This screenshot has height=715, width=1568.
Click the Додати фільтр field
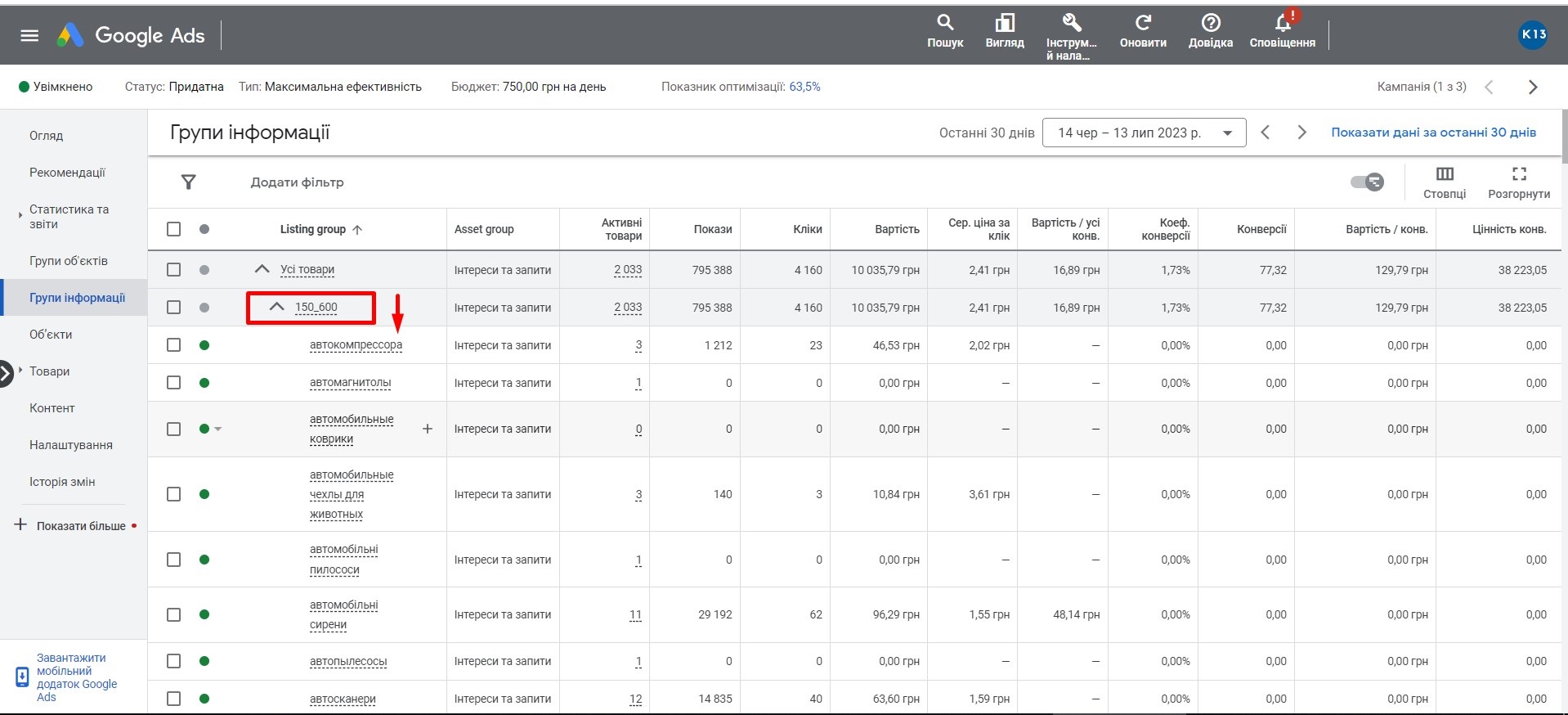(297, 182)
